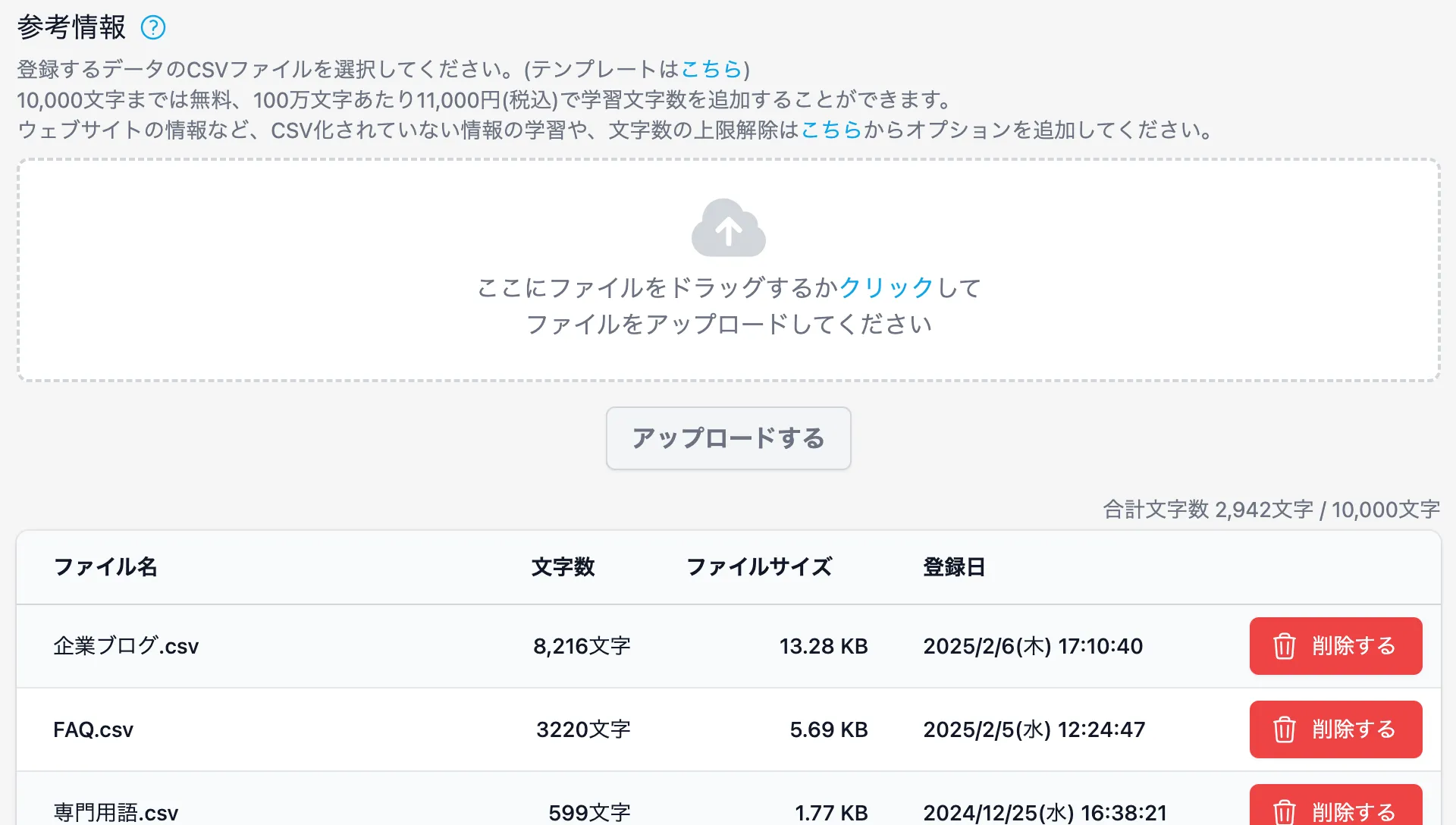Delete 企業ブログ.csv with its 削除する button
The width and height of the screenshot is (1456, 825).
(x=1336, y=646)
